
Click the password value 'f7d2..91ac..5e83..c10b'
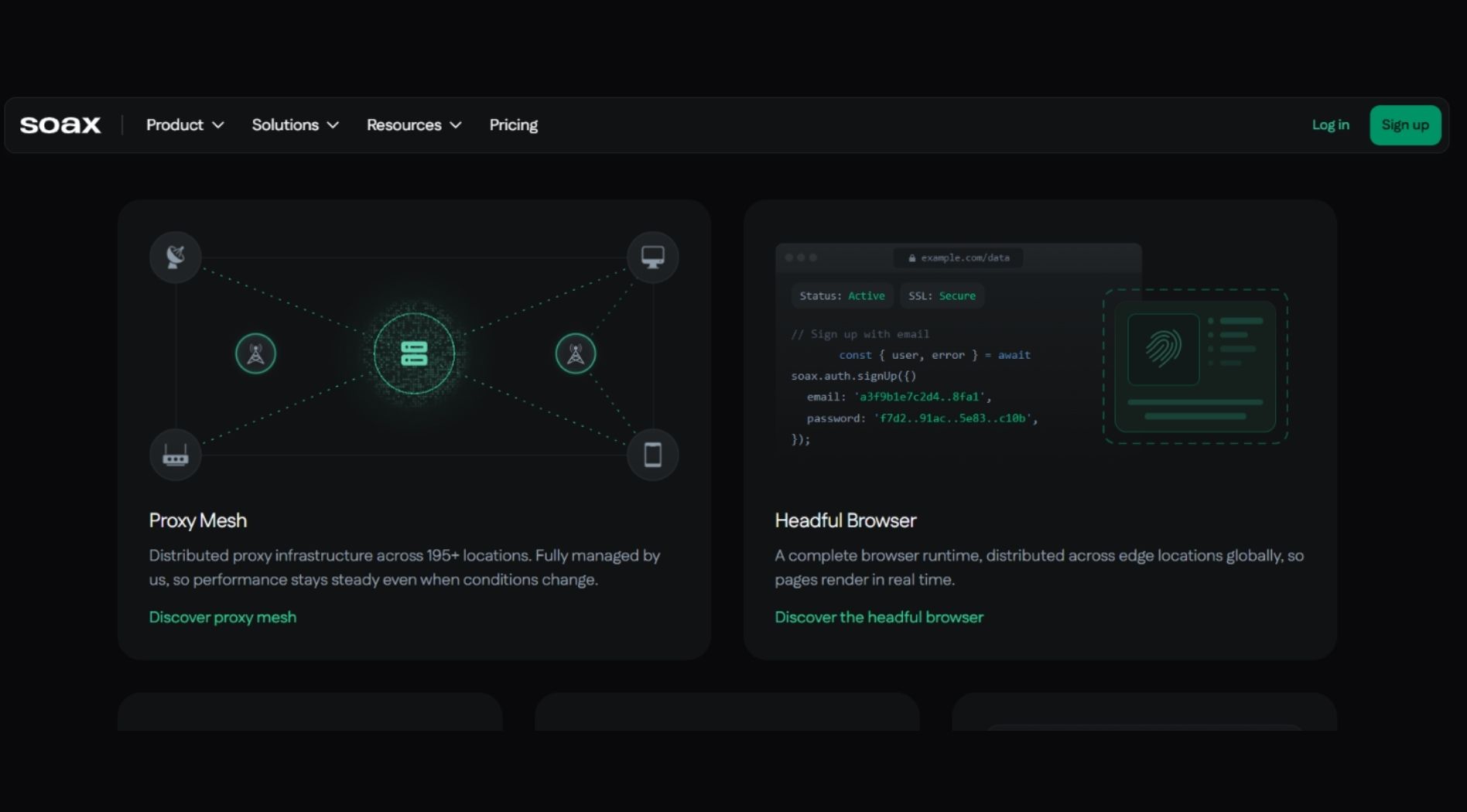click(x=952, y=418)
